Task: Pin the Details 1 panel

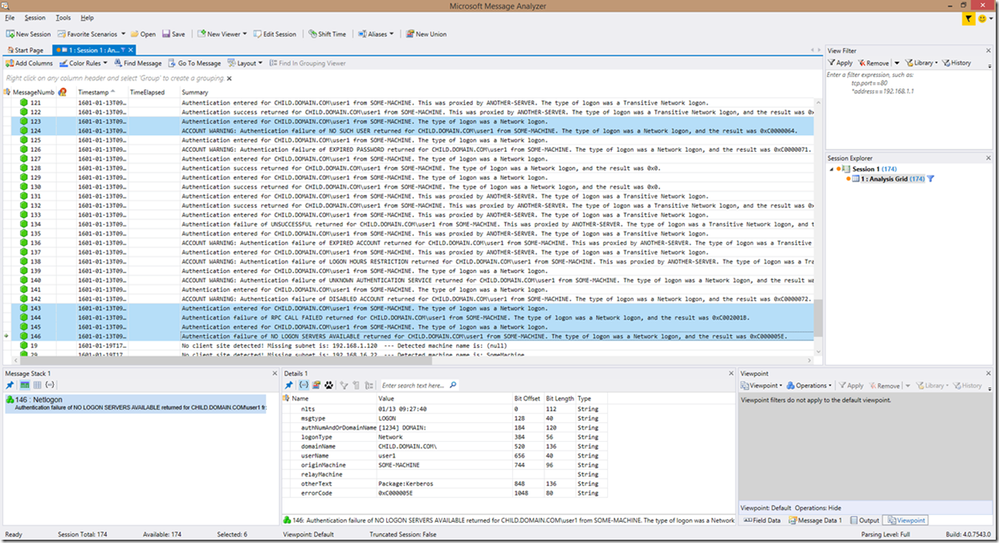Action: click(x=289, y=385)
